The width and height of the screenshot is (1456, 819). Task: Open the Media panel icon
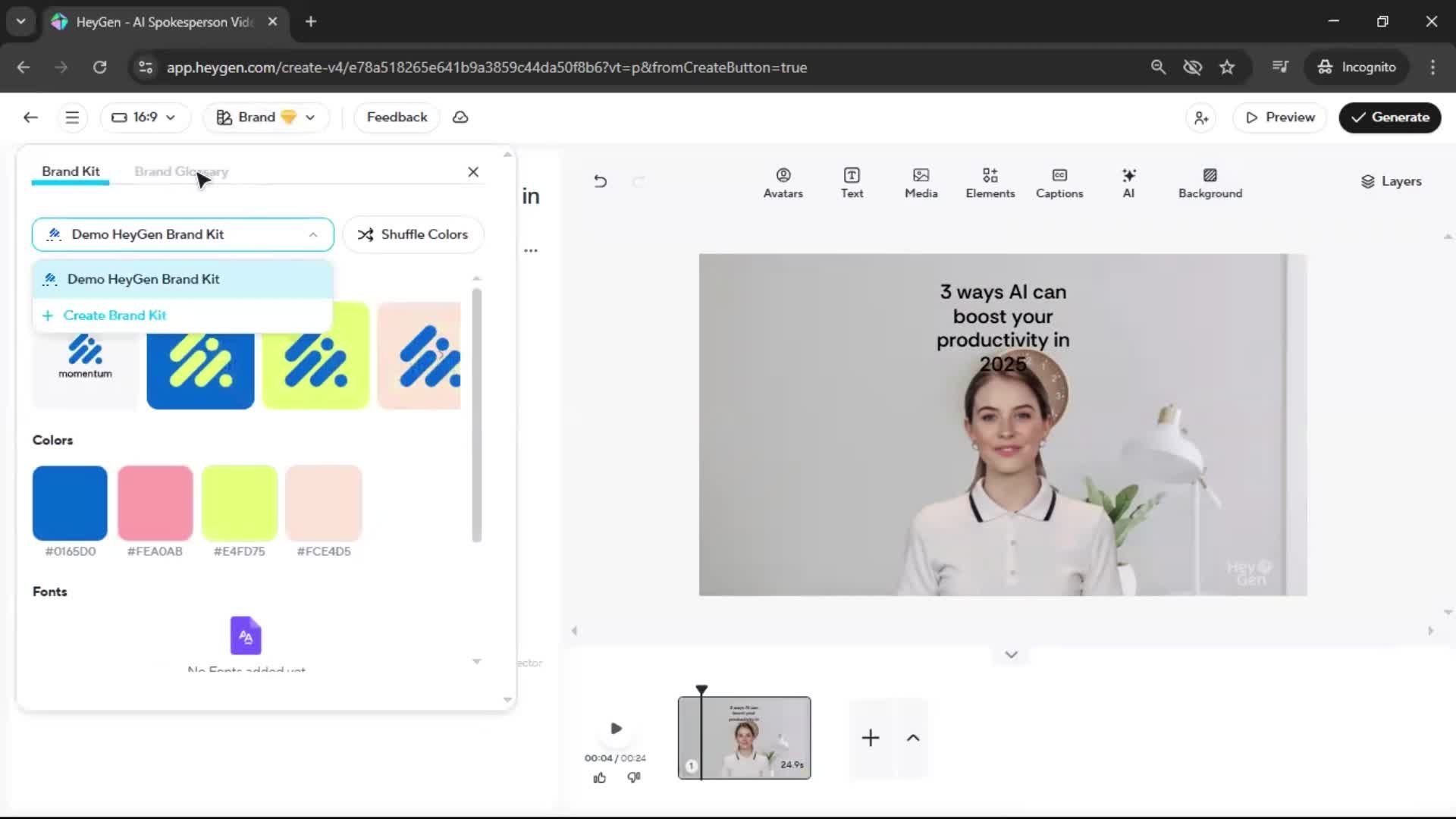921,183
